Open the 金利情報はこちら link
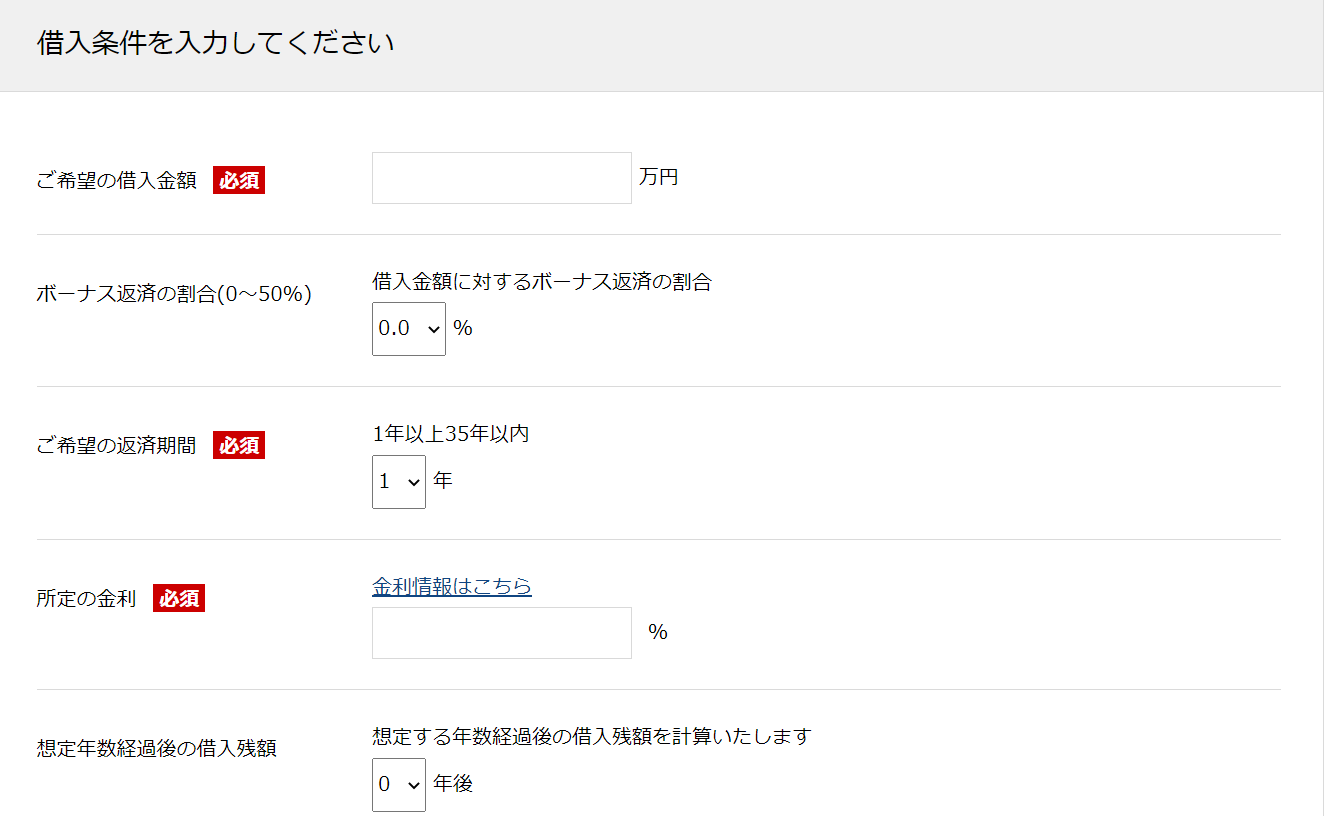The image size is (1325, 816). click(x=451, y=586)
